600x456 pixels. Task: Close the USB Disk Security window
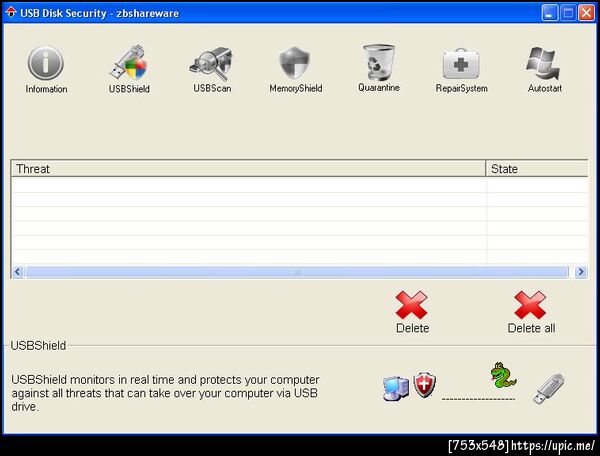click(x=586, y=13)
